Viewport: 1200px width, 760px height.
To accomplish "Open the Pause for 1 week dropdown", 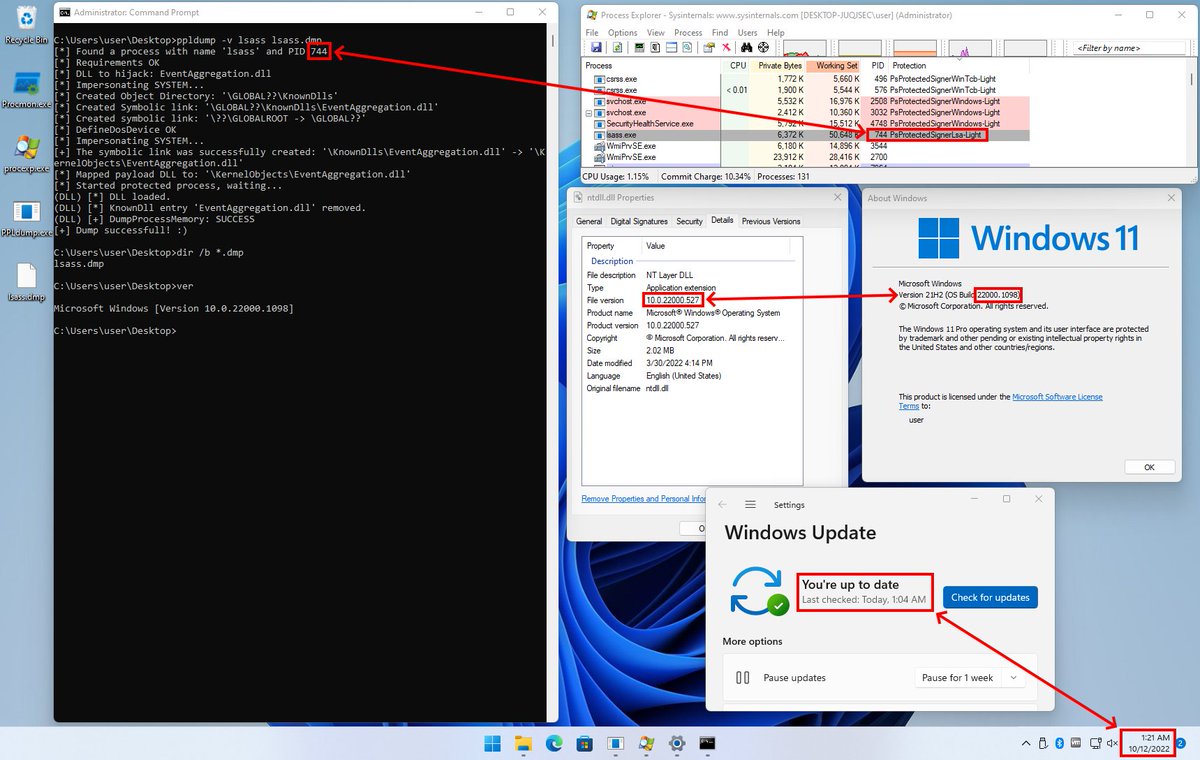I will pos(970,677).
